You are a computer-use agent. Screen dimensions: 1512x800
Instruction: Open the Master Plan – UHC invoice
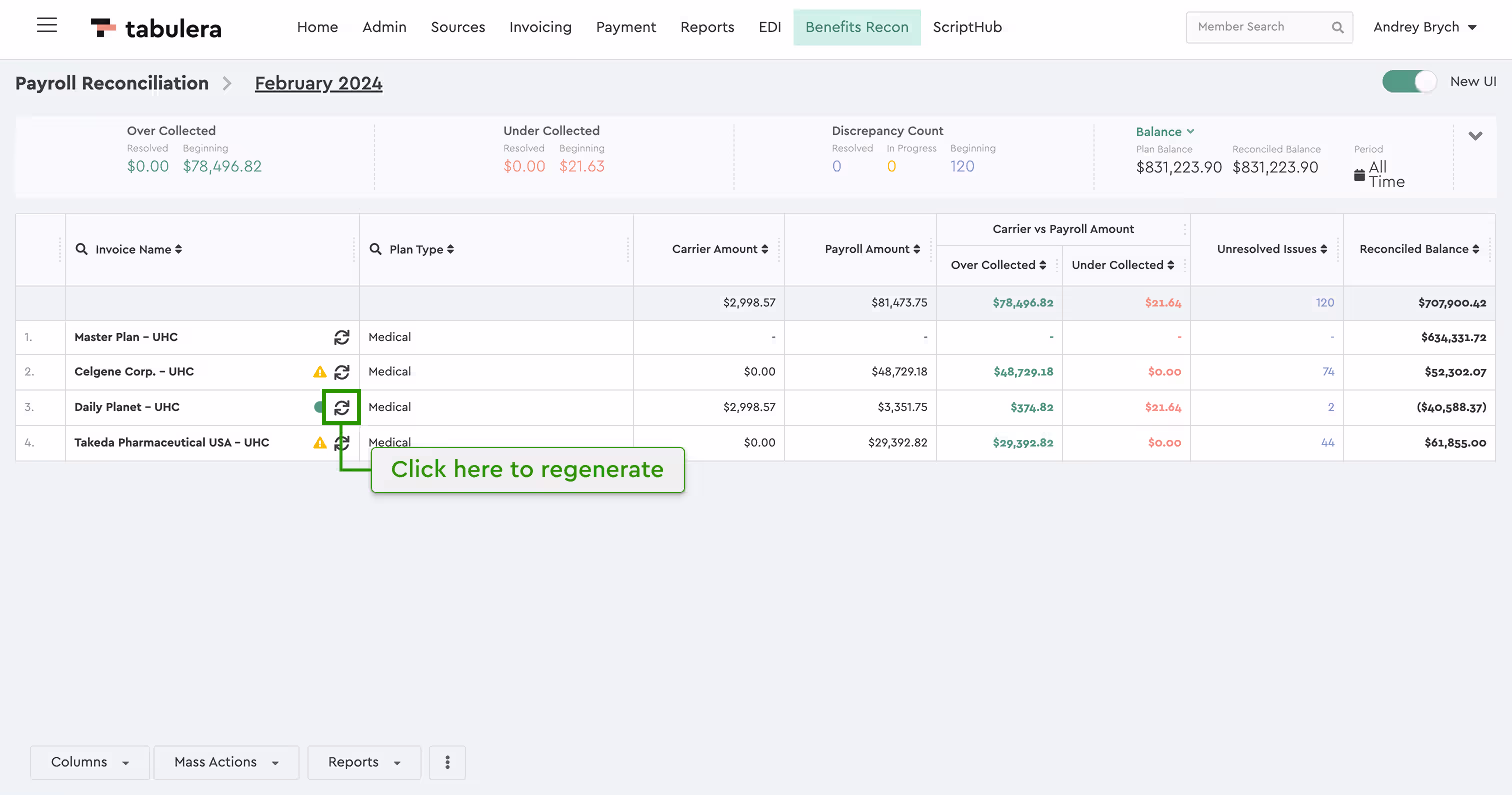126,338
